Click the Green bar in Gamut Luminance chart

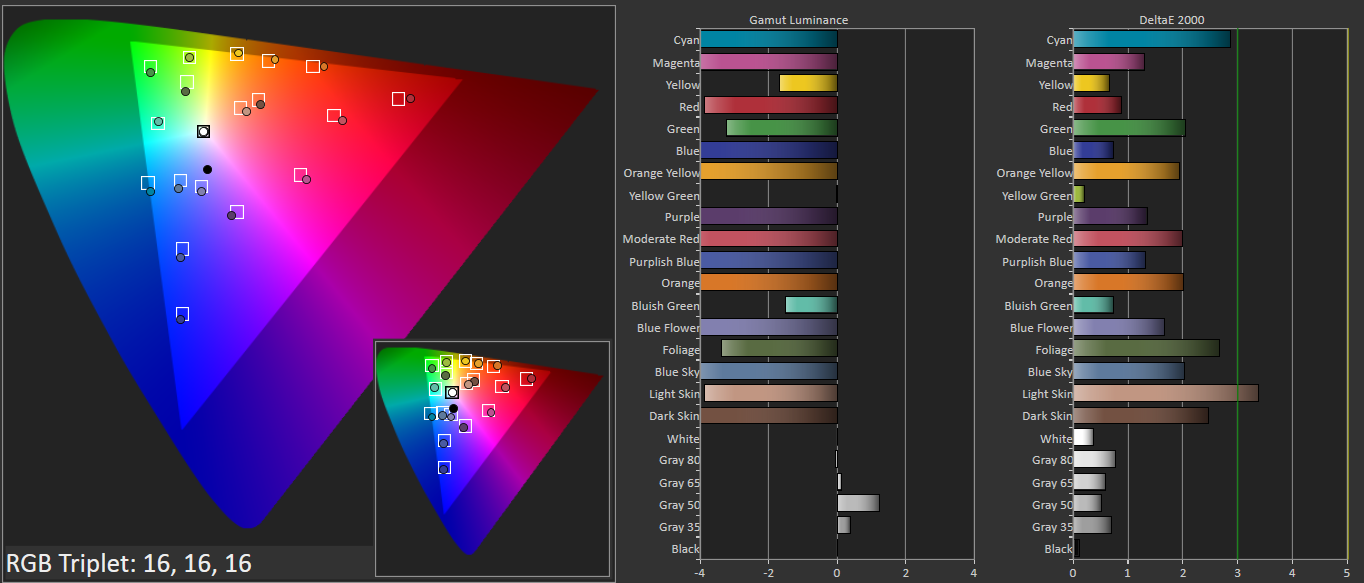pyautogui.click(x=782, y=128)
